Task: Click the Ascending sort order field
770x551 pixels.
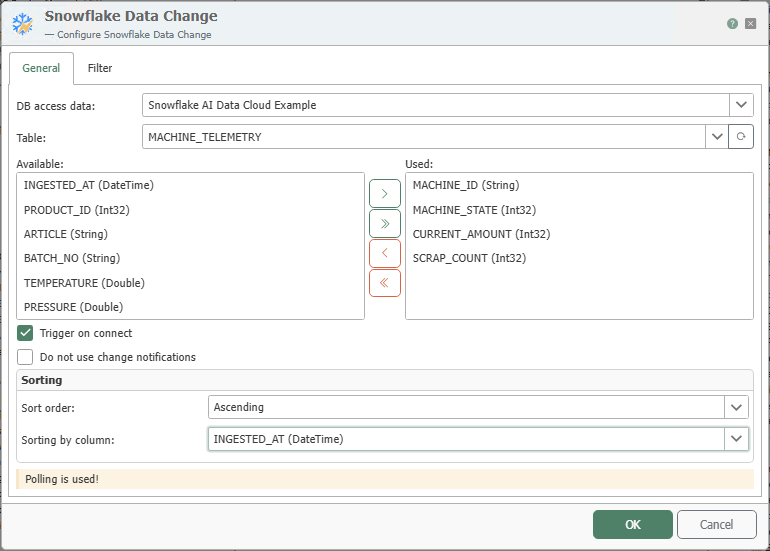Action: [466, 407]
